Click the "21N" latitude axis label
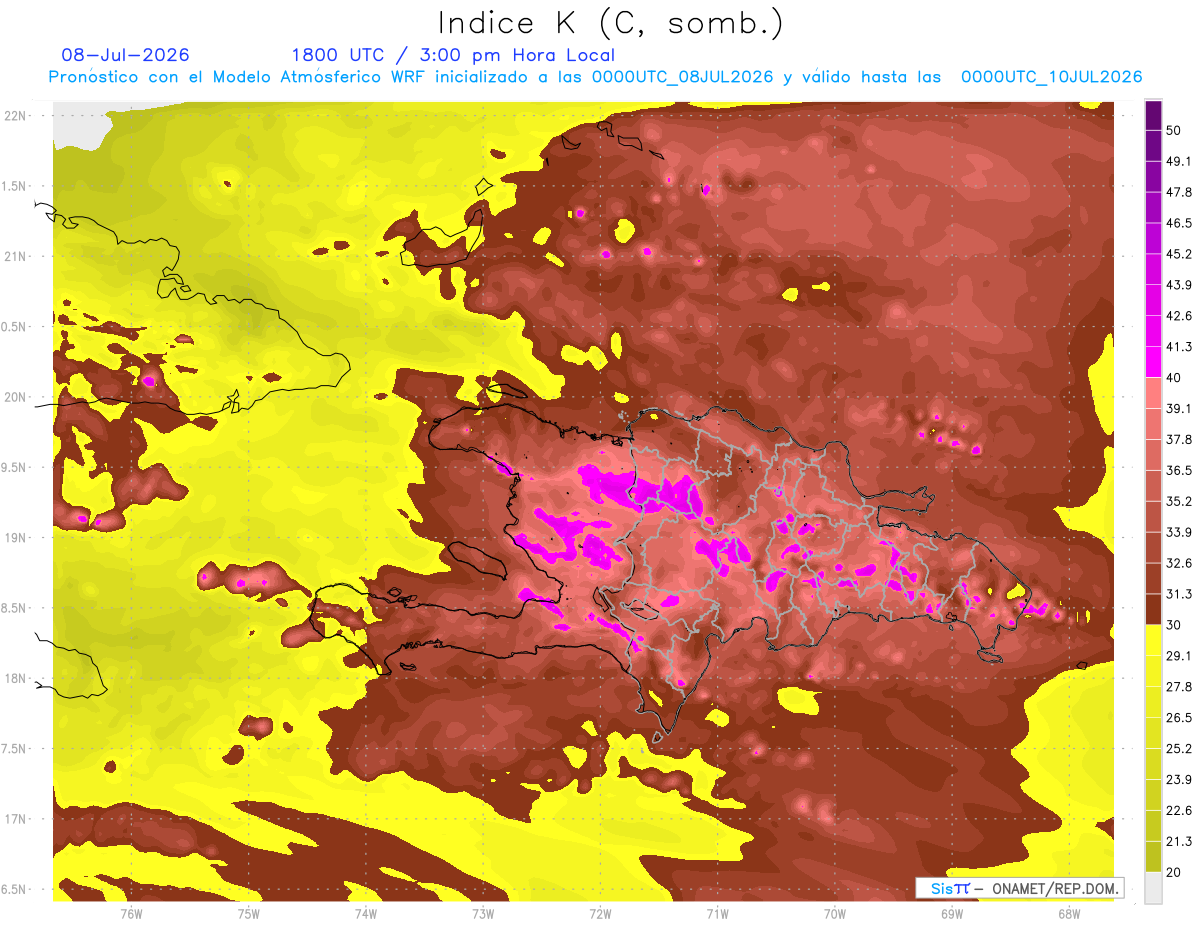 tap(15, 256)
